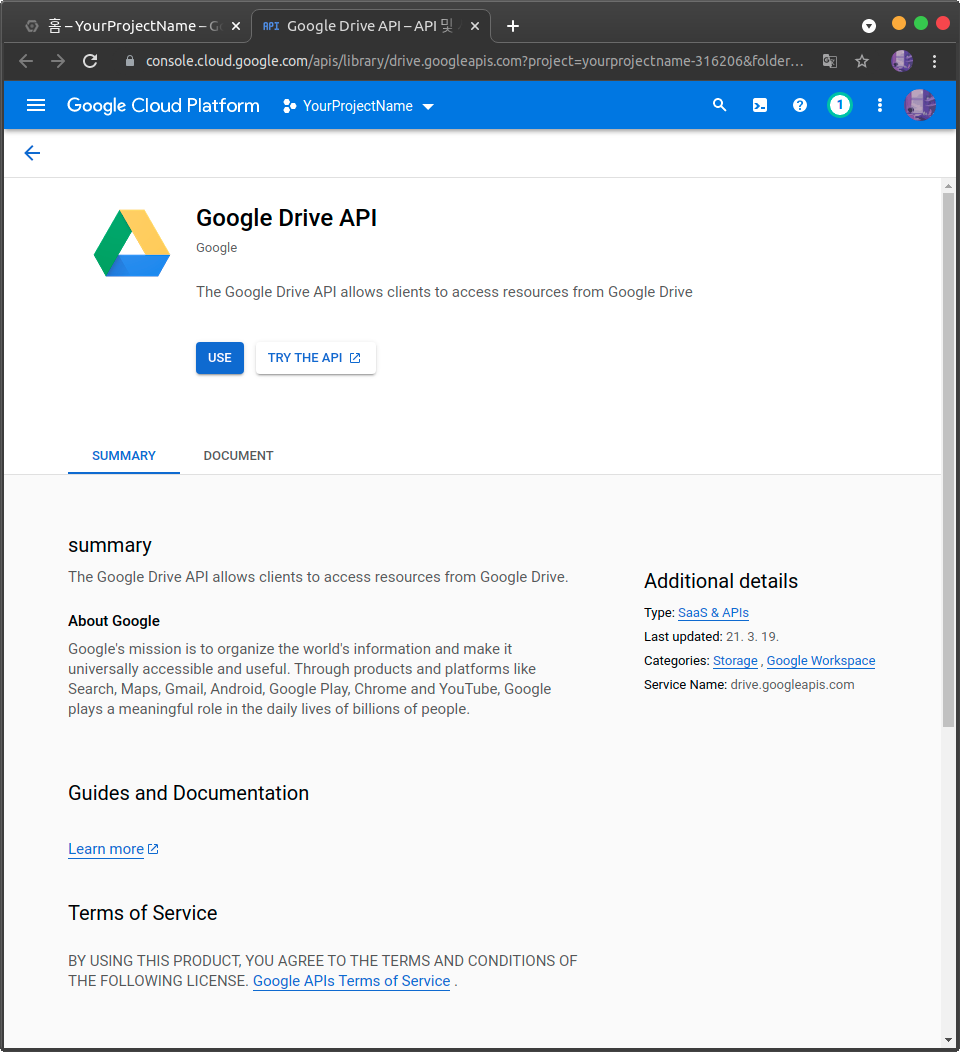The height and width of the screenshot is (1052, 960).
Task: Click the scrollbar down arrow
Action: (x=948, y=1040)
